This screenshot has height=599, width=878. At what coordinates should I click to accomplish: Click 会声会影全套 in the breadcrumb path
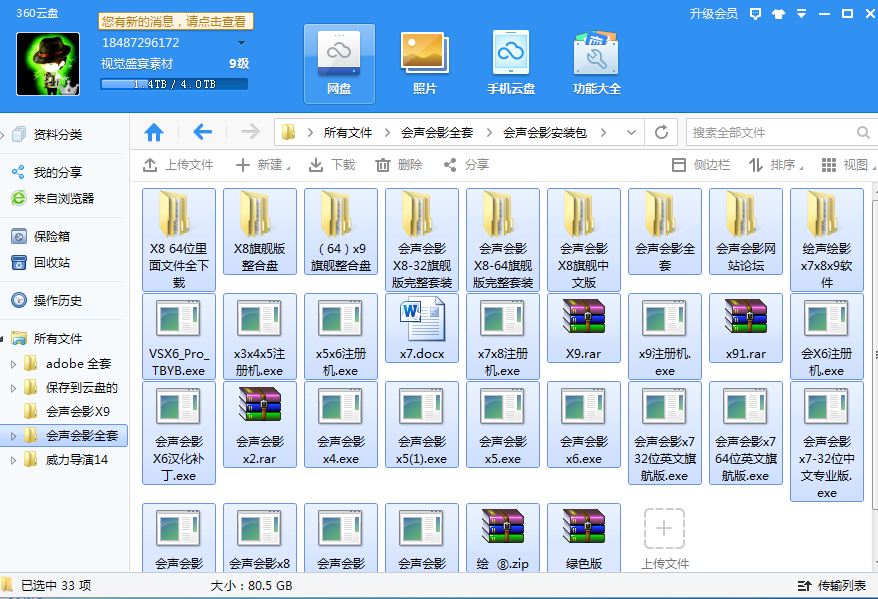[x=437, y=133]
